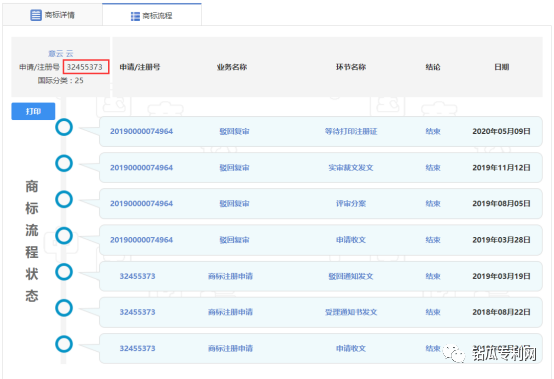Viewport: 554px width, 379px height.
Task: Open 32455373 in the 驳回通知发文 row
Action: [x=137, y=276]
